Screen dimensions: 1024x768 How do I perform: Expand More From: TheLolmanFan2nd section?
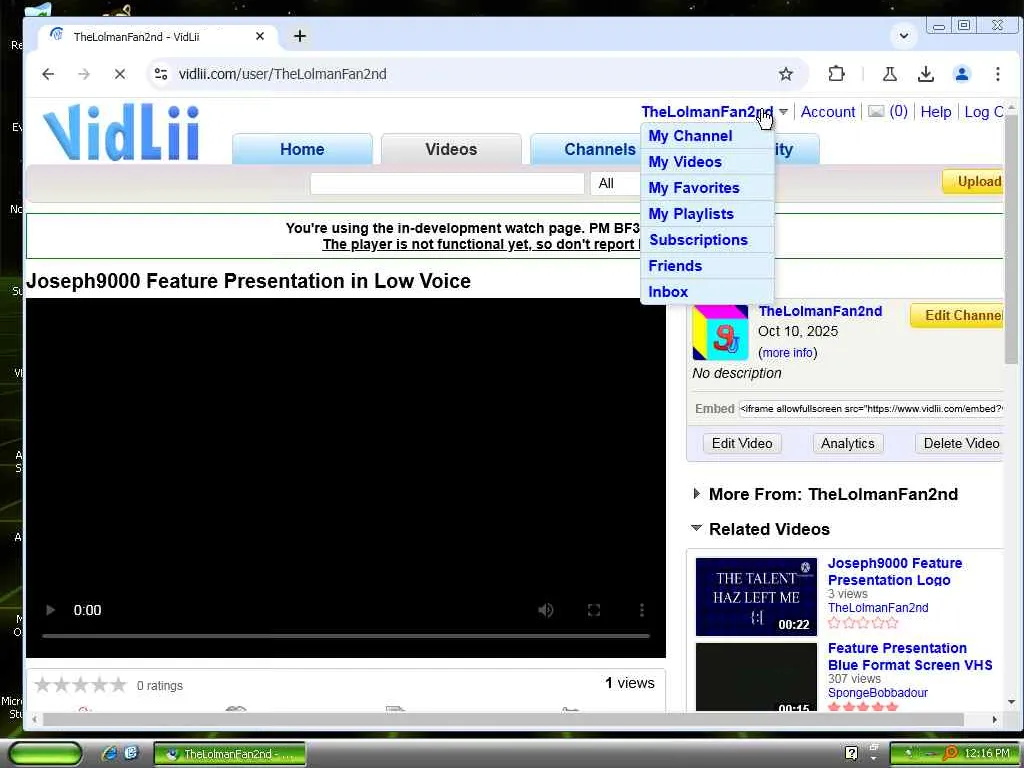[696, 494]
